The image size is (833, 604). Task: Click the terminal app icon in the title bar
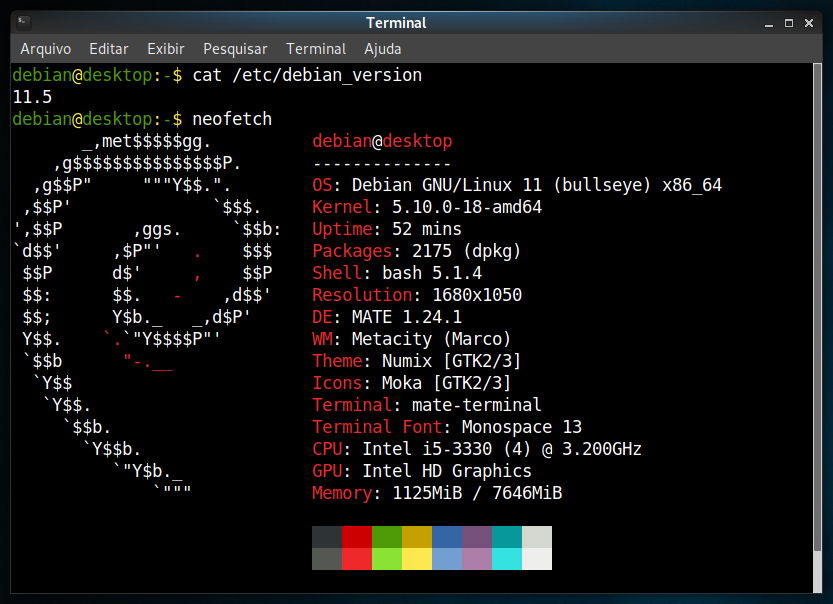[23, 22]
